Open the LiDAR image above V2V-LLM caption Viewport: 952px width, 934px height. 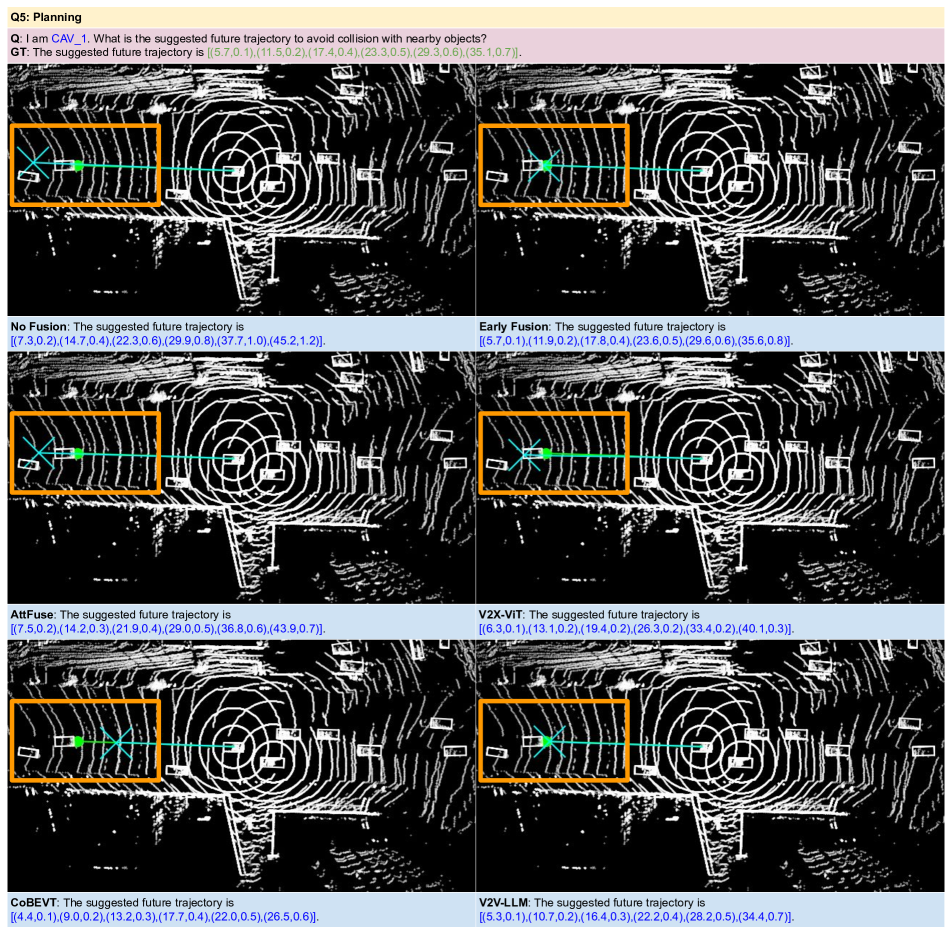(x=710, y=765)
